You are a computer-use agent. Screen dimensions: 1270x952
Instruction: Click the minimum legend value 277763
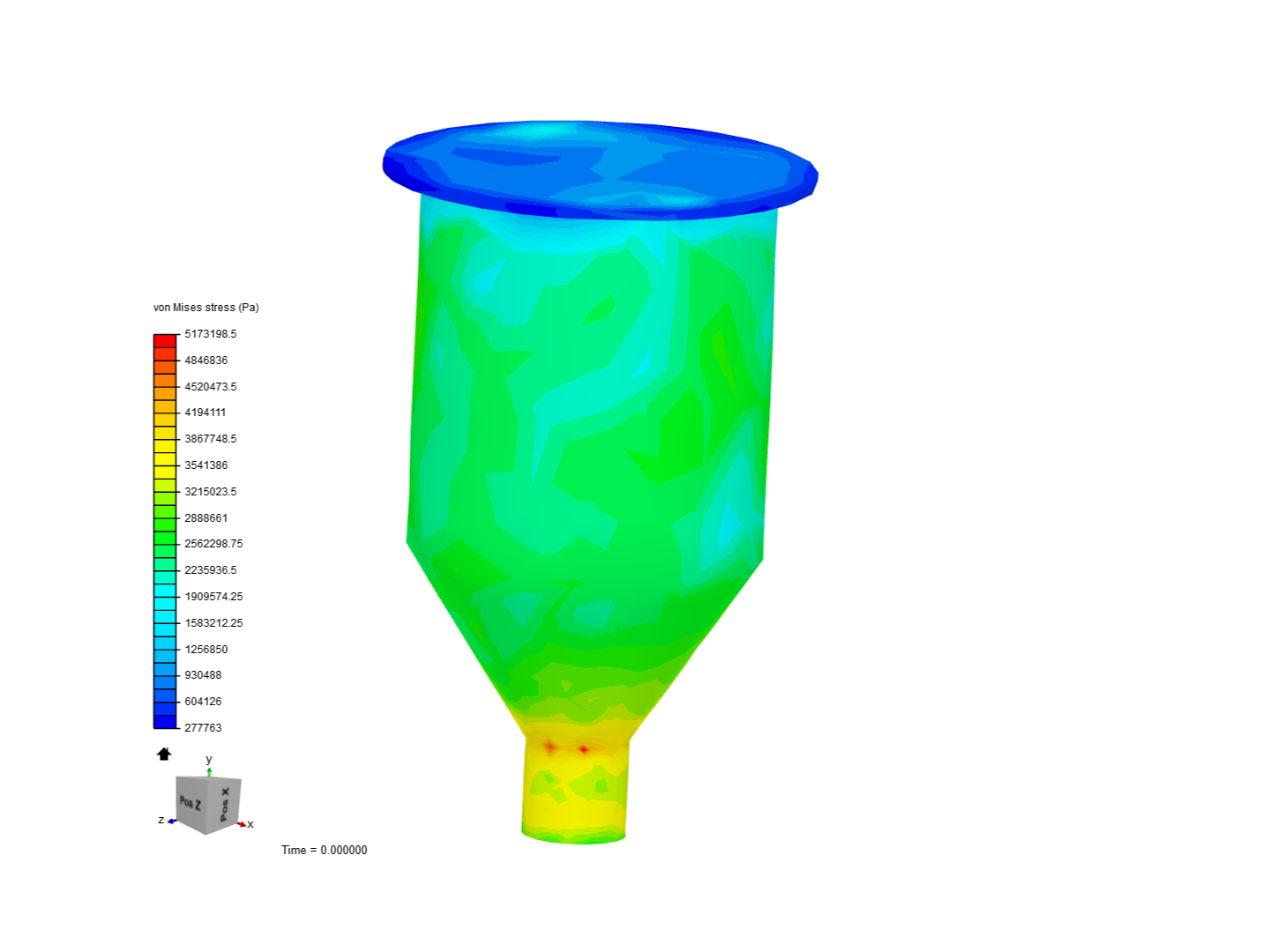point(203,728)
